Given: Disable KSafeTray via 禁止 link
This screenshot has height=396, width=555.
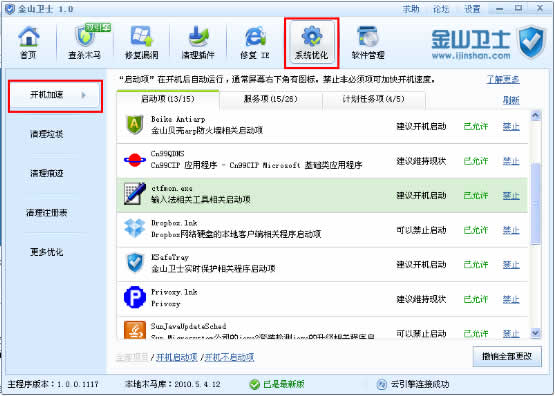Looking at the screenshot, I should pyautogui.click(x=511, y=265).
